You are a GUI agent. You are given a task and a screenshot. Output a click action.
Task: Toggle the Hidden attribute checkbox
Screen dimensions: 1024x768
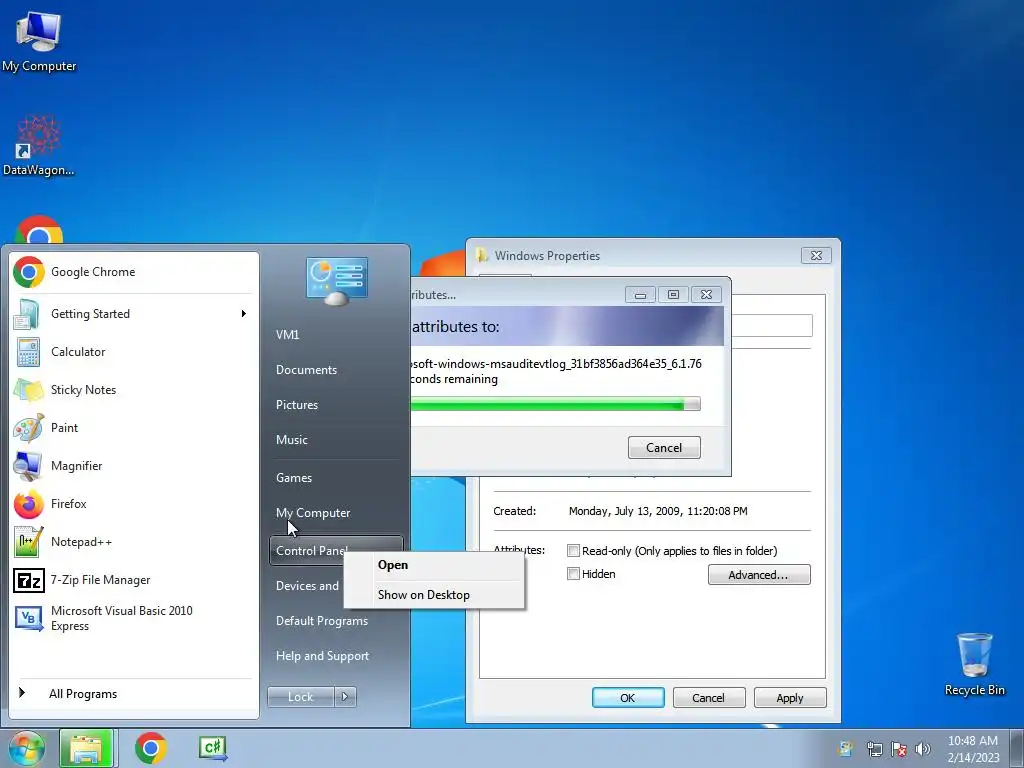click(573, 574)
